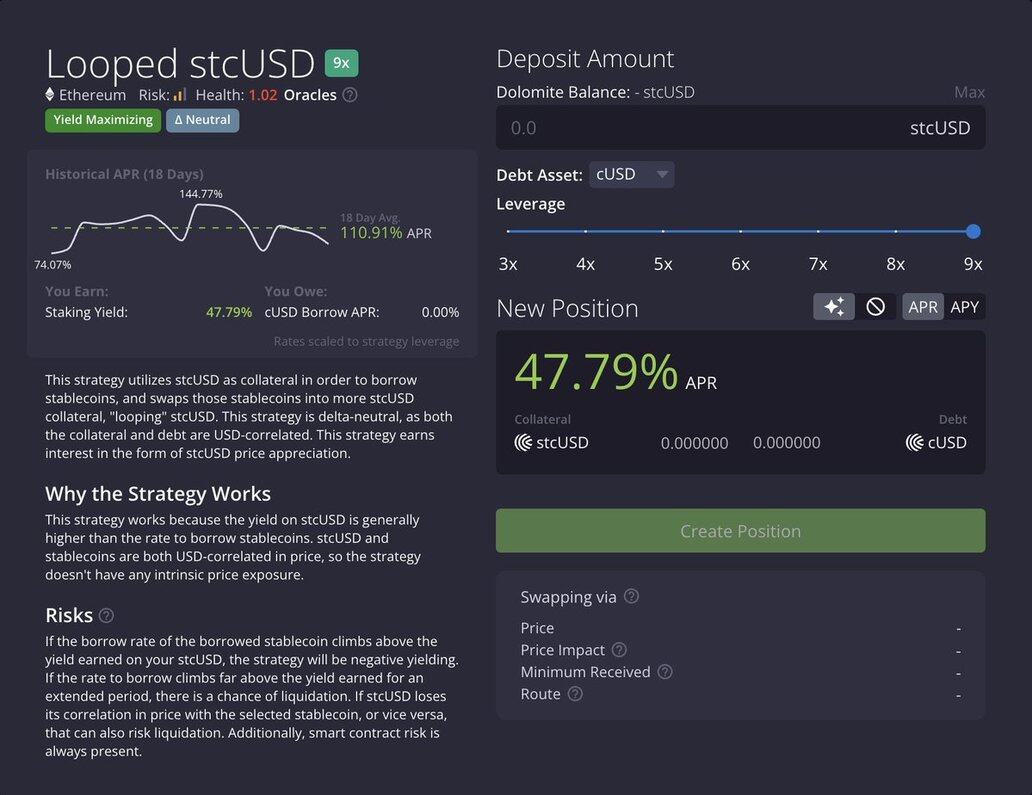Open the Debt Asset cUSD dropdown
The width and height of the screenshot is (1032, 795).
tap(631, 175)
